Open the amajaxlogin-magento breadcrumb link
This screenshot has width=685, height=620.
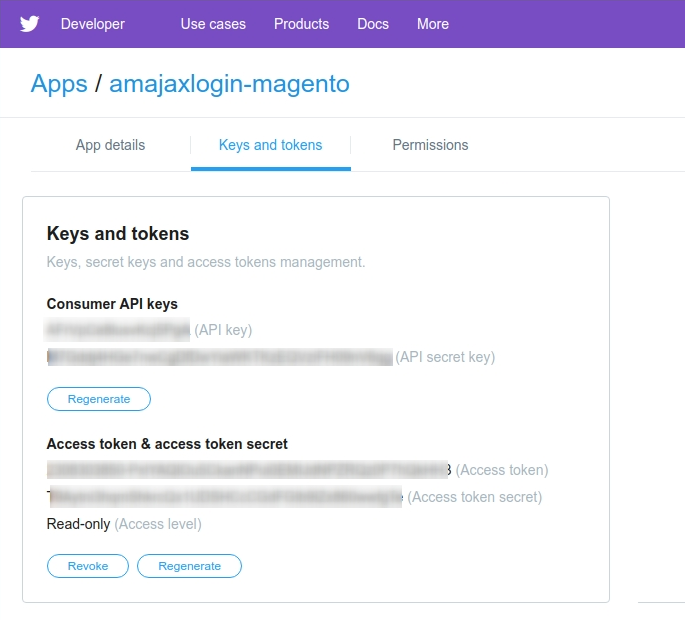(229, 83)
